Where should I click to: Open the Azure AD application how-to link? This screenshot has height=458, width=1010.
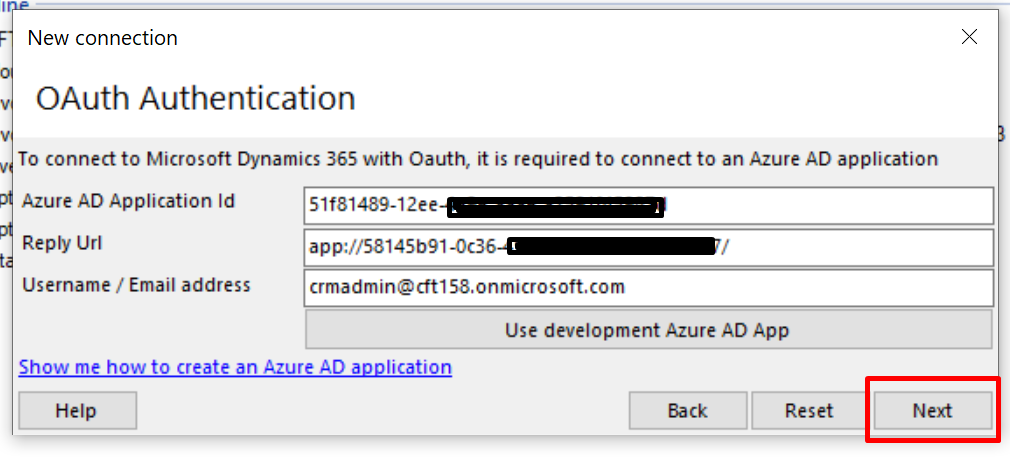235,367
